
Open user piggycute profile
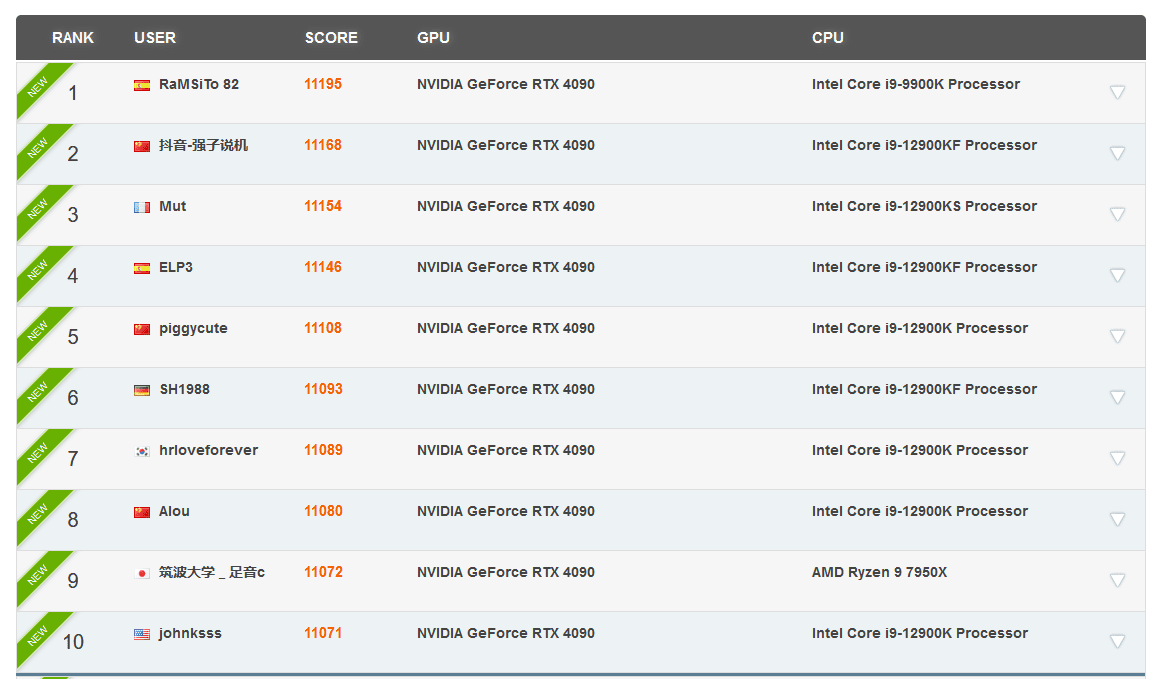(x=193, y=328)
